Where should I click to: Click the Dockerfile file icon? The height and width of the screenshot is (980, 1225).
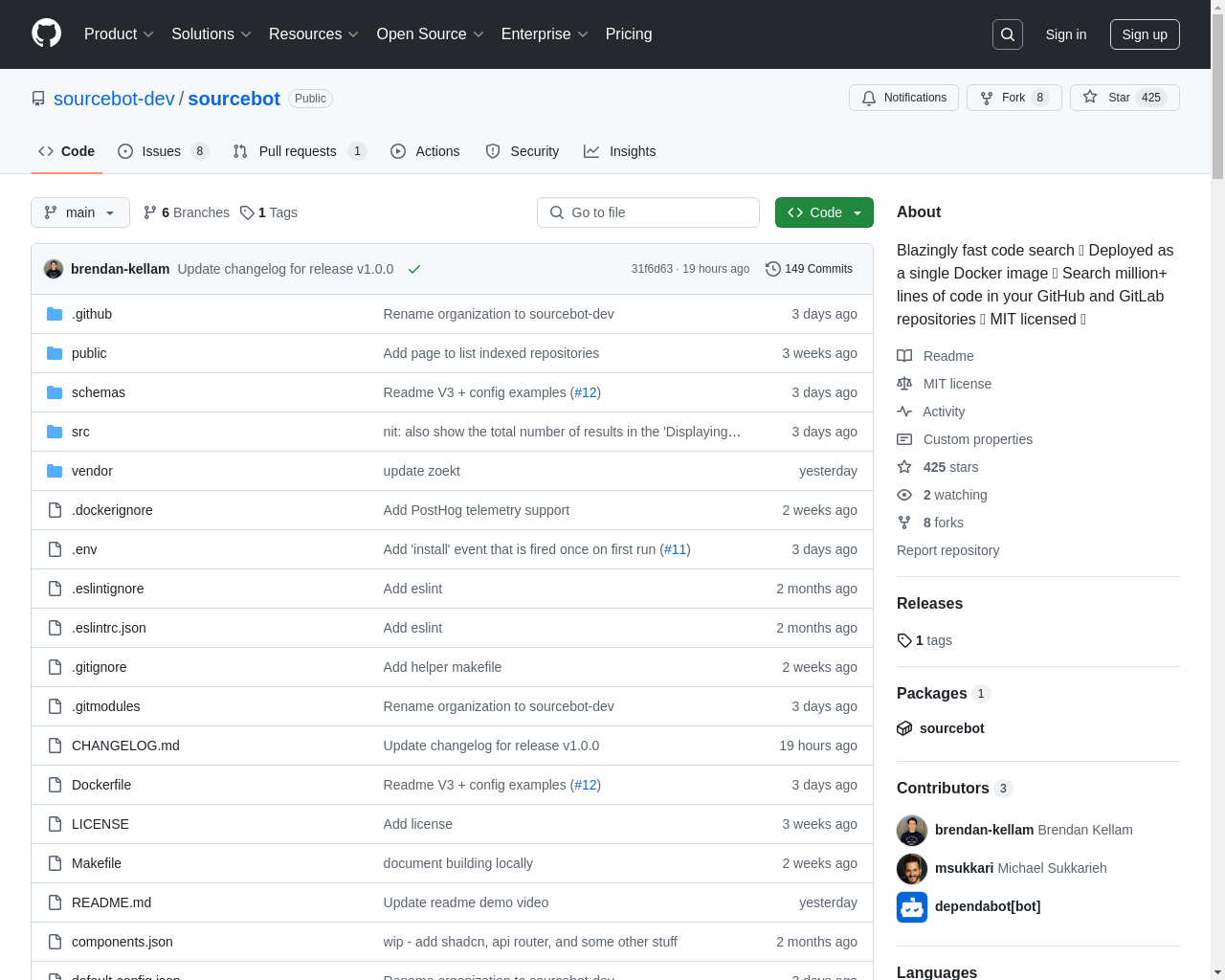click(x=55, y=785)
